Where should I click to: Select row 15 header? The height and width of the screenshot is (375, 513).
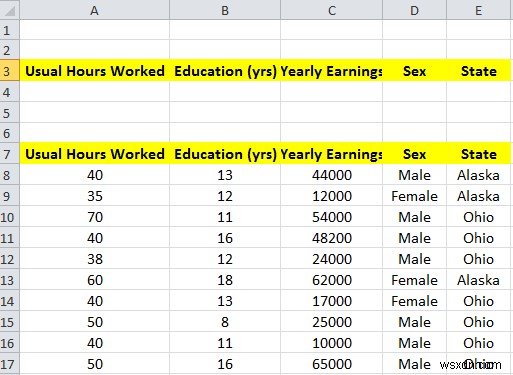click(10, 322)
